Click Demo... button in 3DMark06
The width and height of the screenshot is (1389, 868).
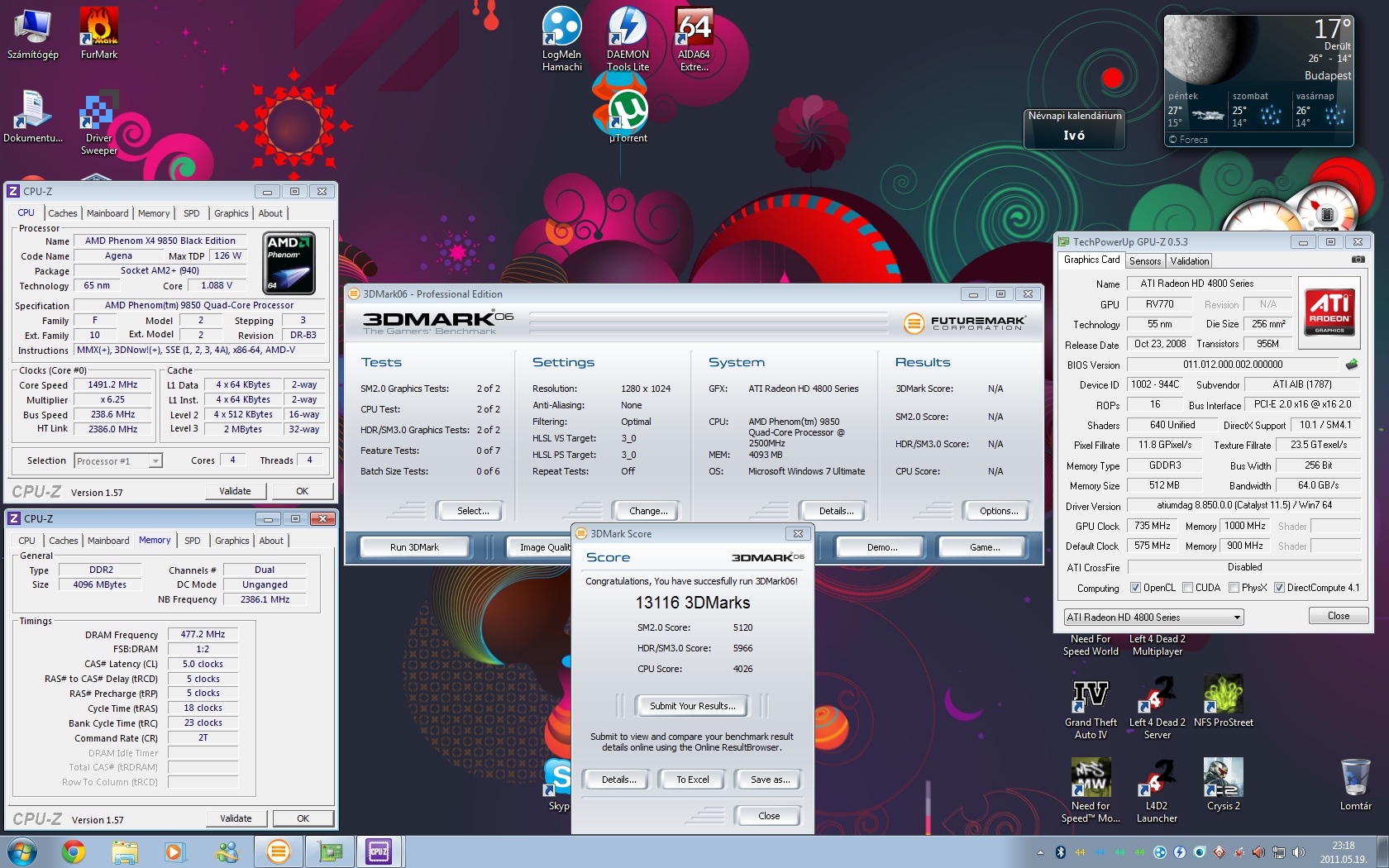pos(881,547)
